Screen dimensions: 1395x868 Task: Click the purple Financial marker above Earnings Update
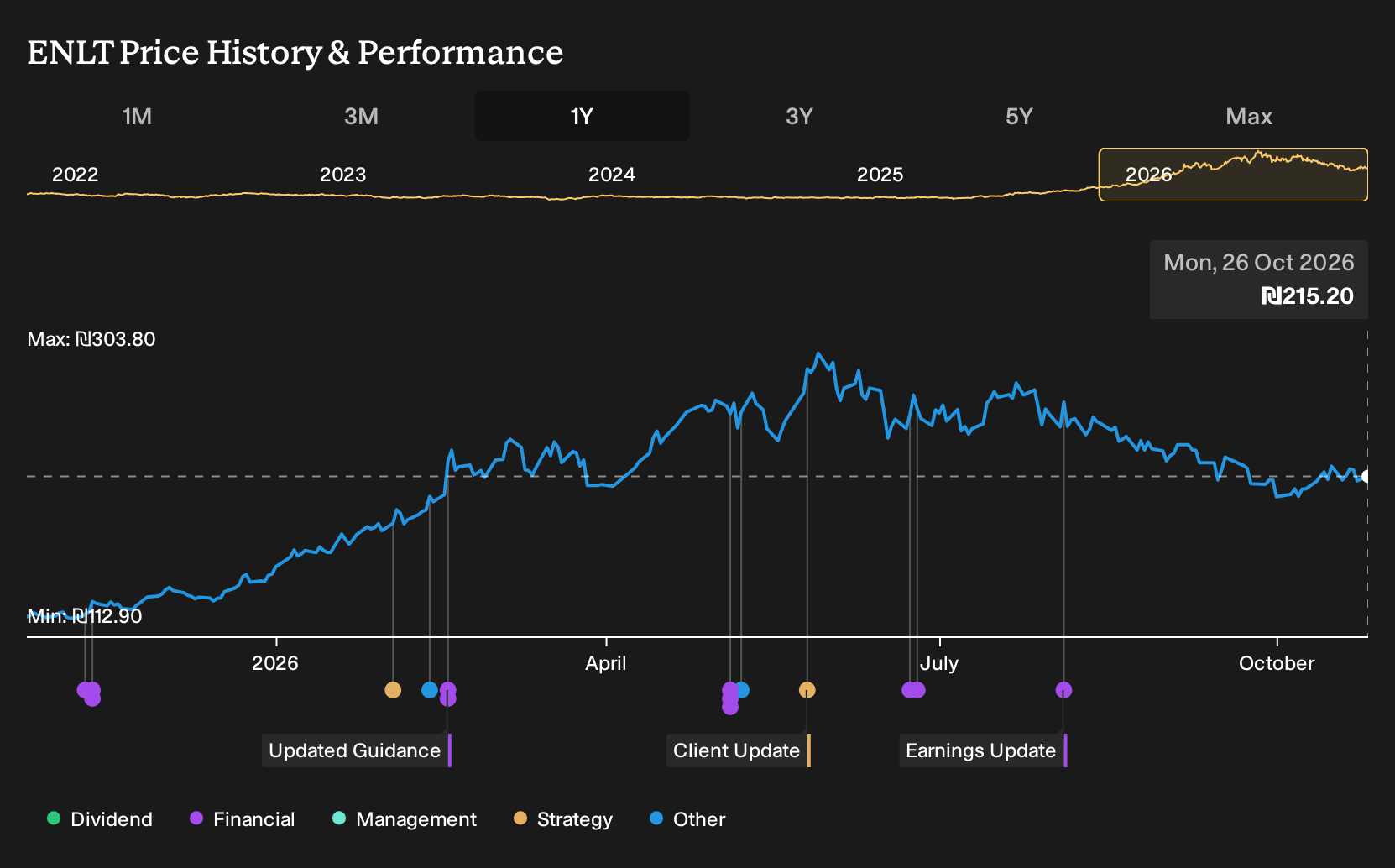1063,690
